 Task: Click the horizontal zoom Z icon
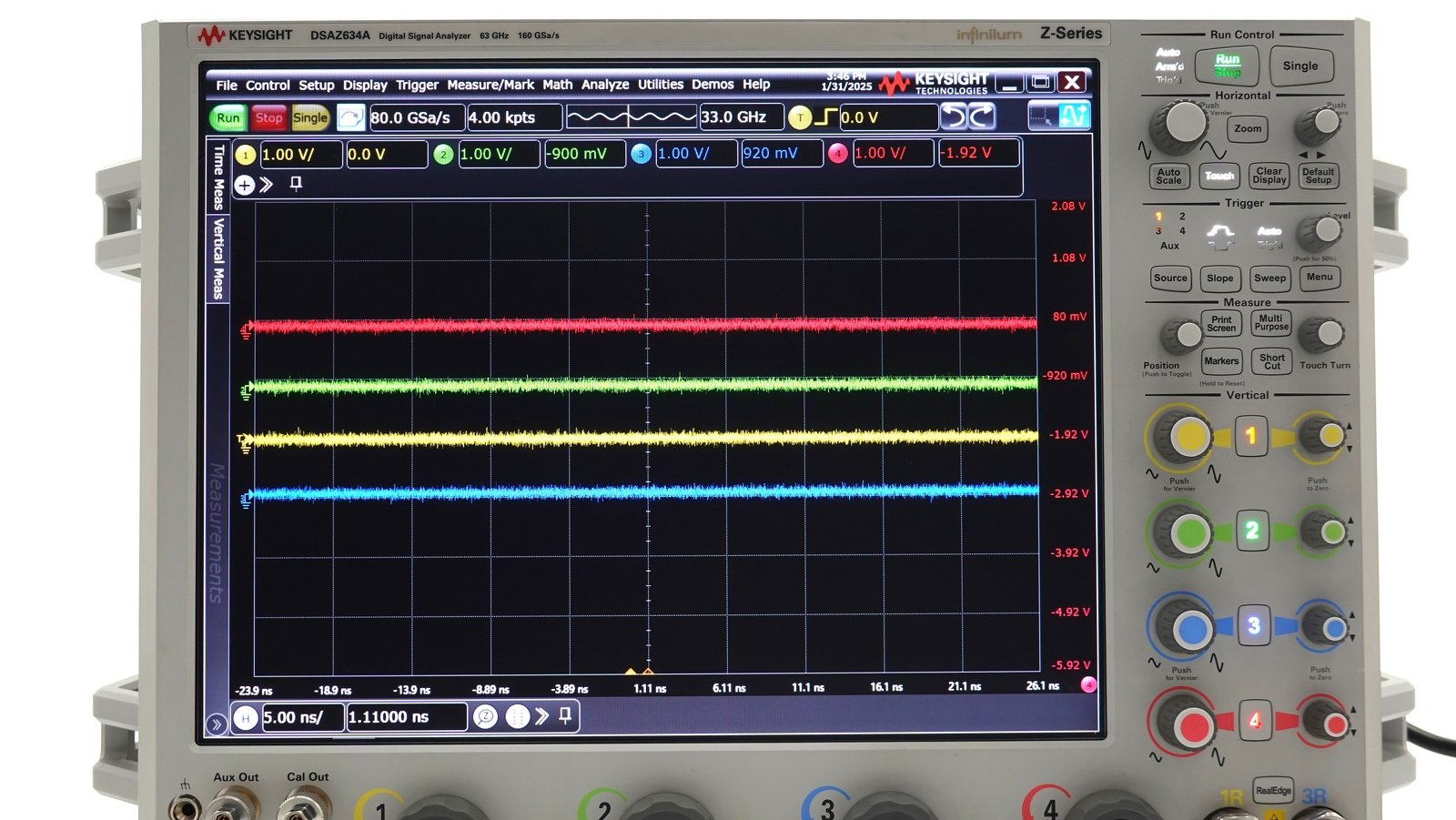click(x=485, y=717)
